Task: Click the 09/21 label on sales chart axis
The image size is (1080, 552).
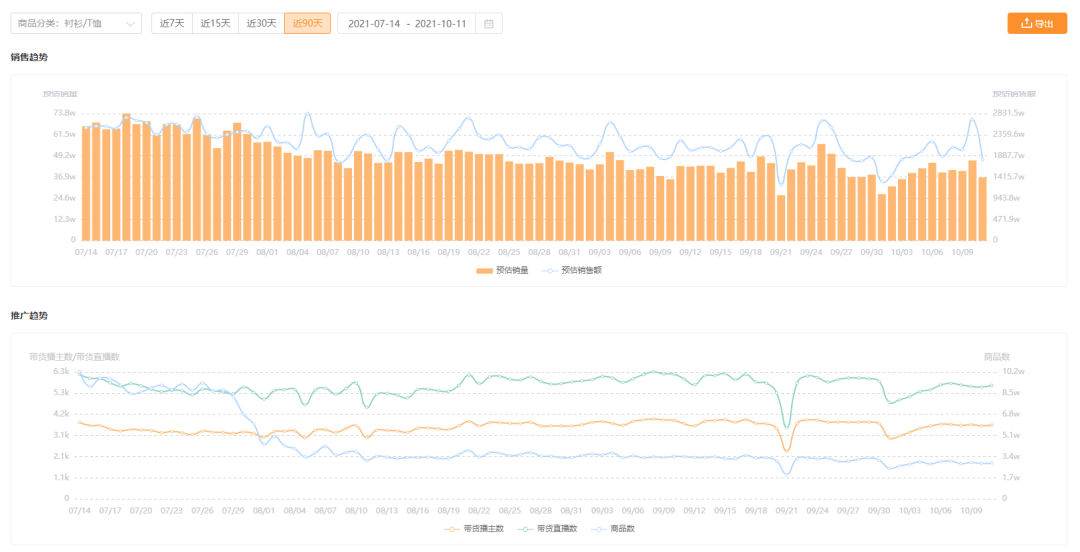Action: (780, 252)
